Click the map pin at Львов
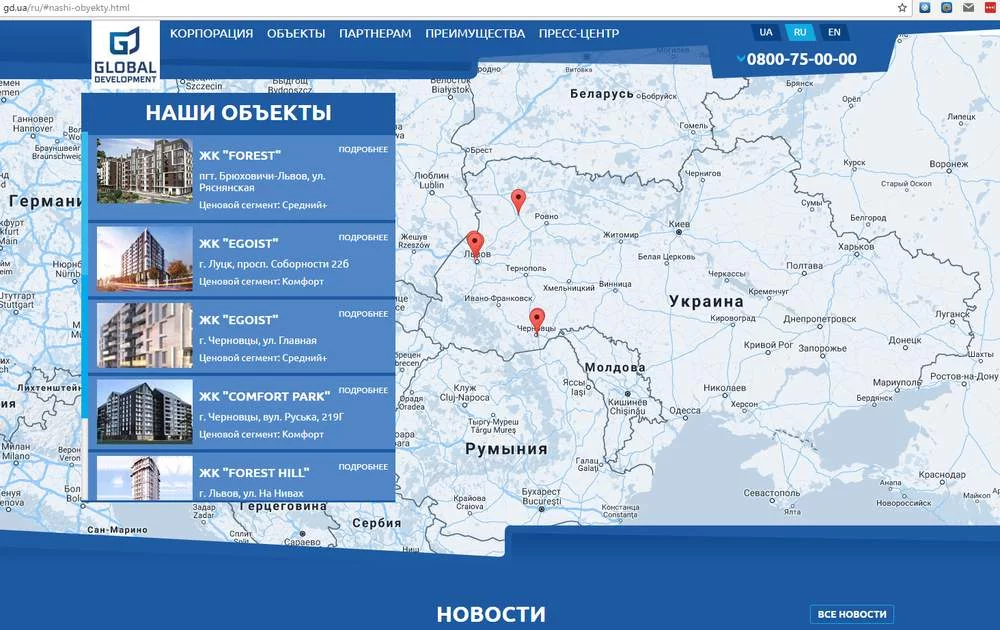 click(x=475, y=244)
